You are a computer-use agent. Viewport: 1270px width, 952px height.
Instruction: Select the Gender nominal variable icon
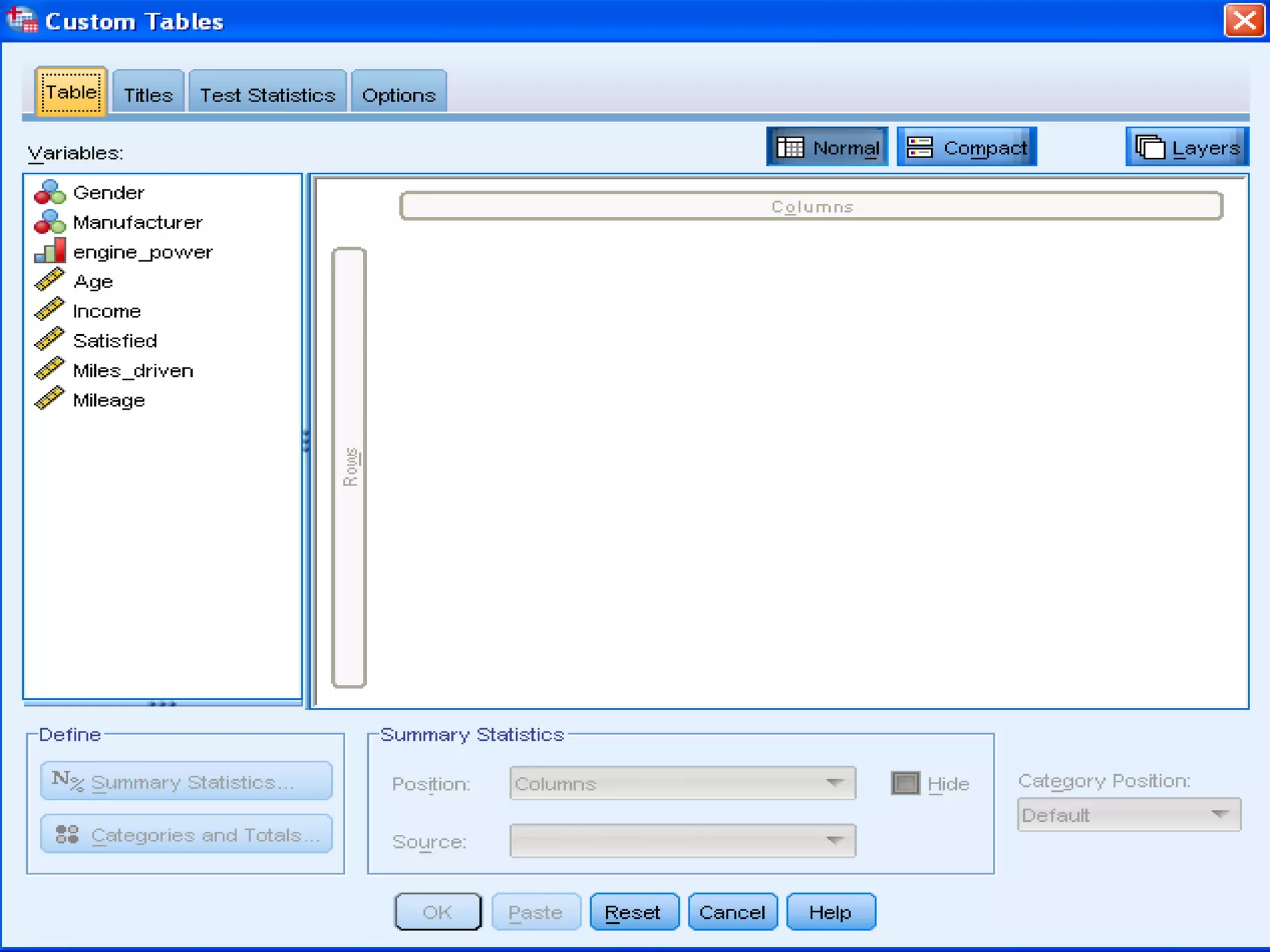click(x=50, y=193)
